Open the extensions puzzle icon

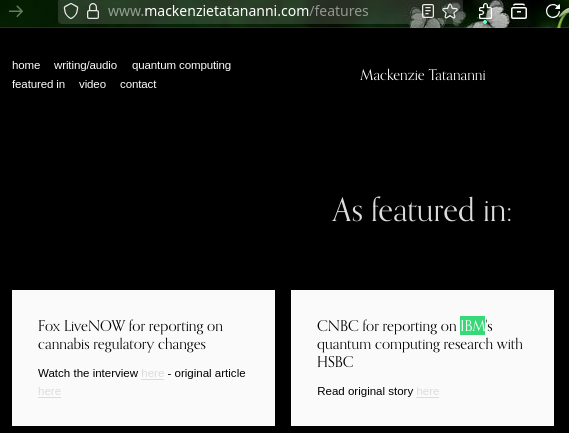[x=485, y=12]
